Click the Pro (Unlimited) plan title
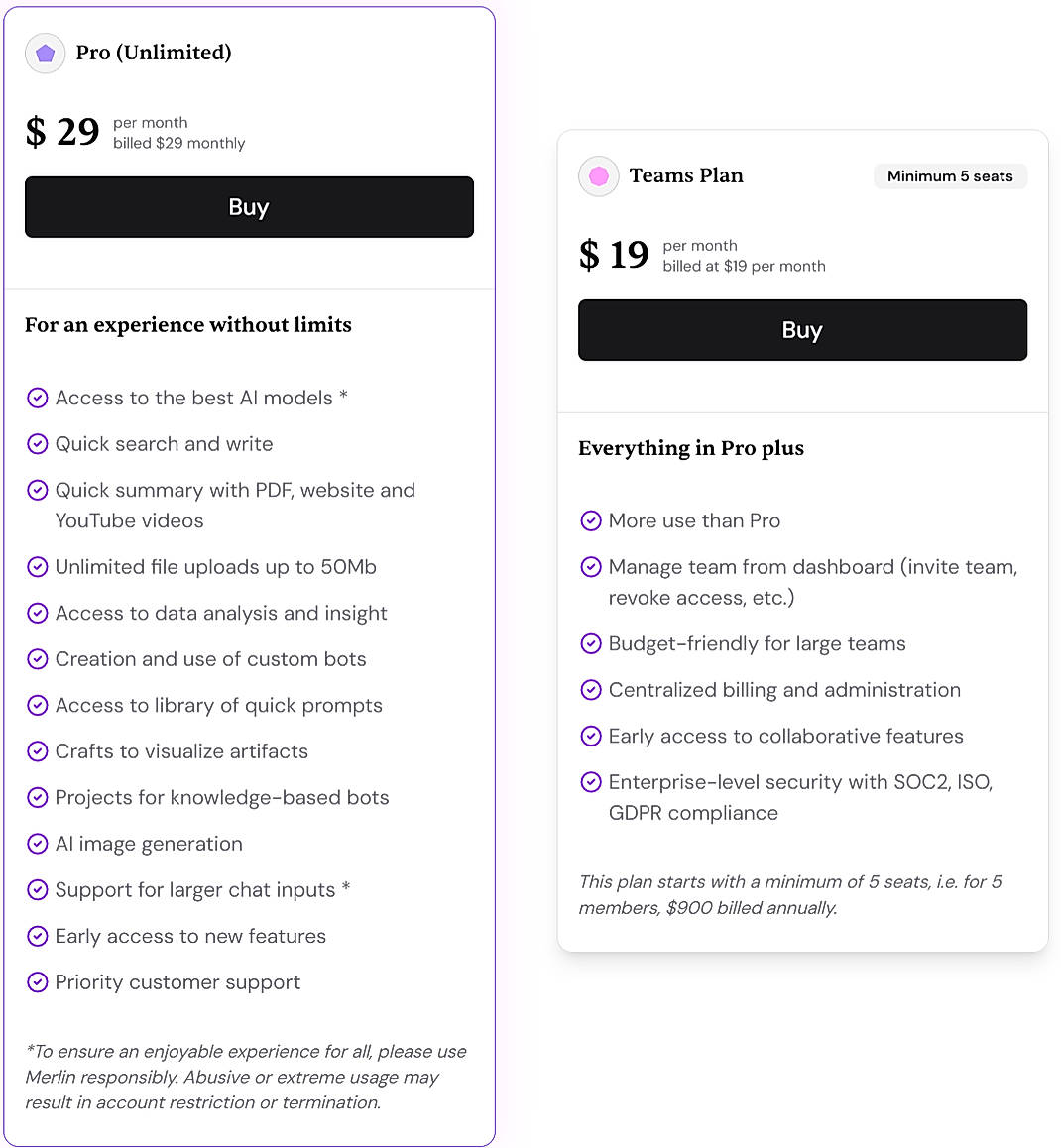This screenshot has height=1148, width=1061. (x=154, y=53)
